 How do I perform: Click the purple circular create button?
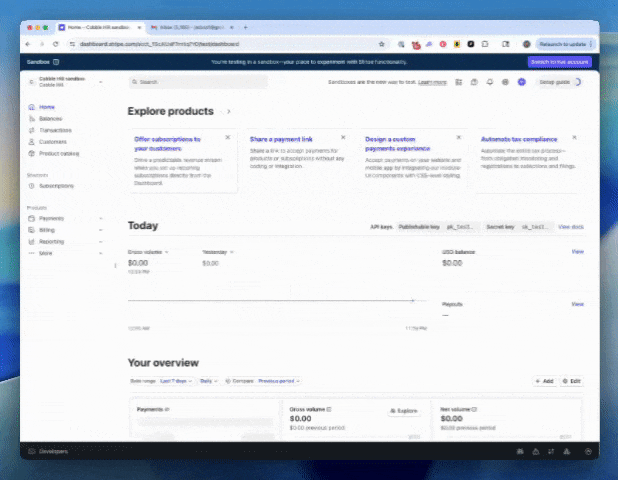(x=521, y=82)
